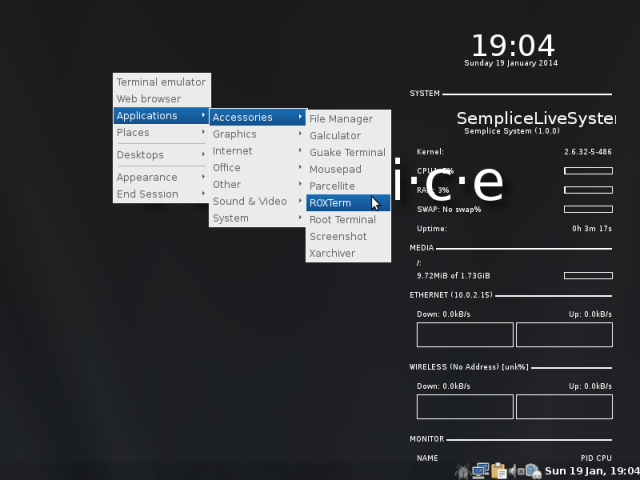Click the WIRELESS (No Address) heading

coord(469,367)
